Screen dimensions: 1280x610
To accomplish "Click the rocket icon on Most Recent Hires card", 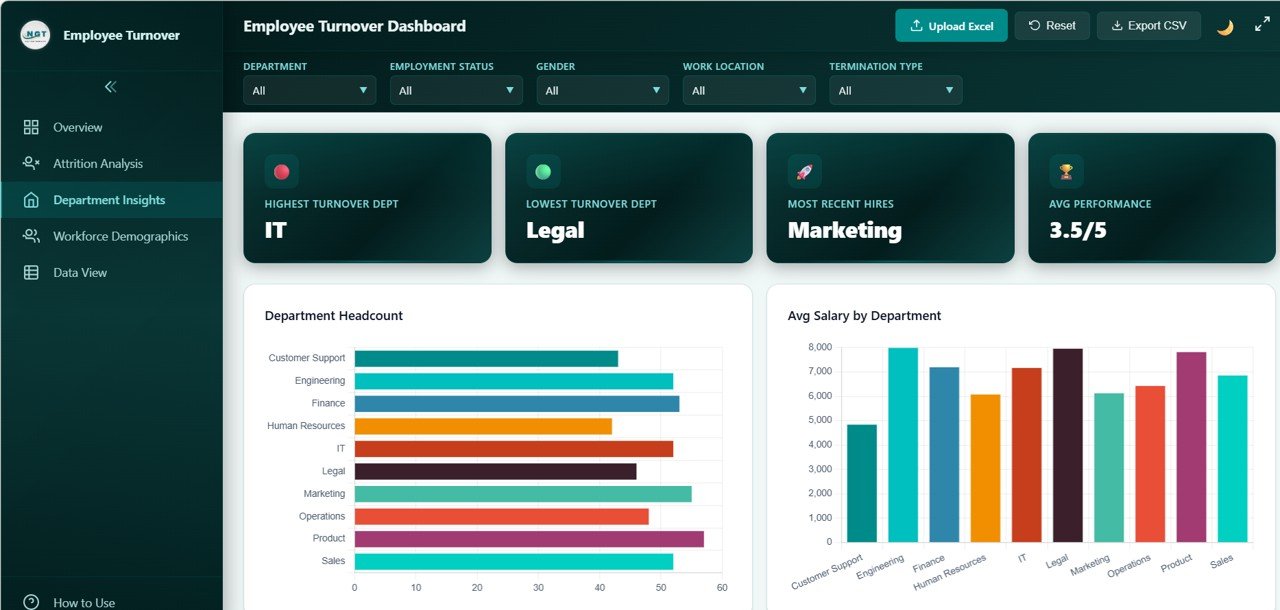I will pyautogui.click(x=805, y=171).
